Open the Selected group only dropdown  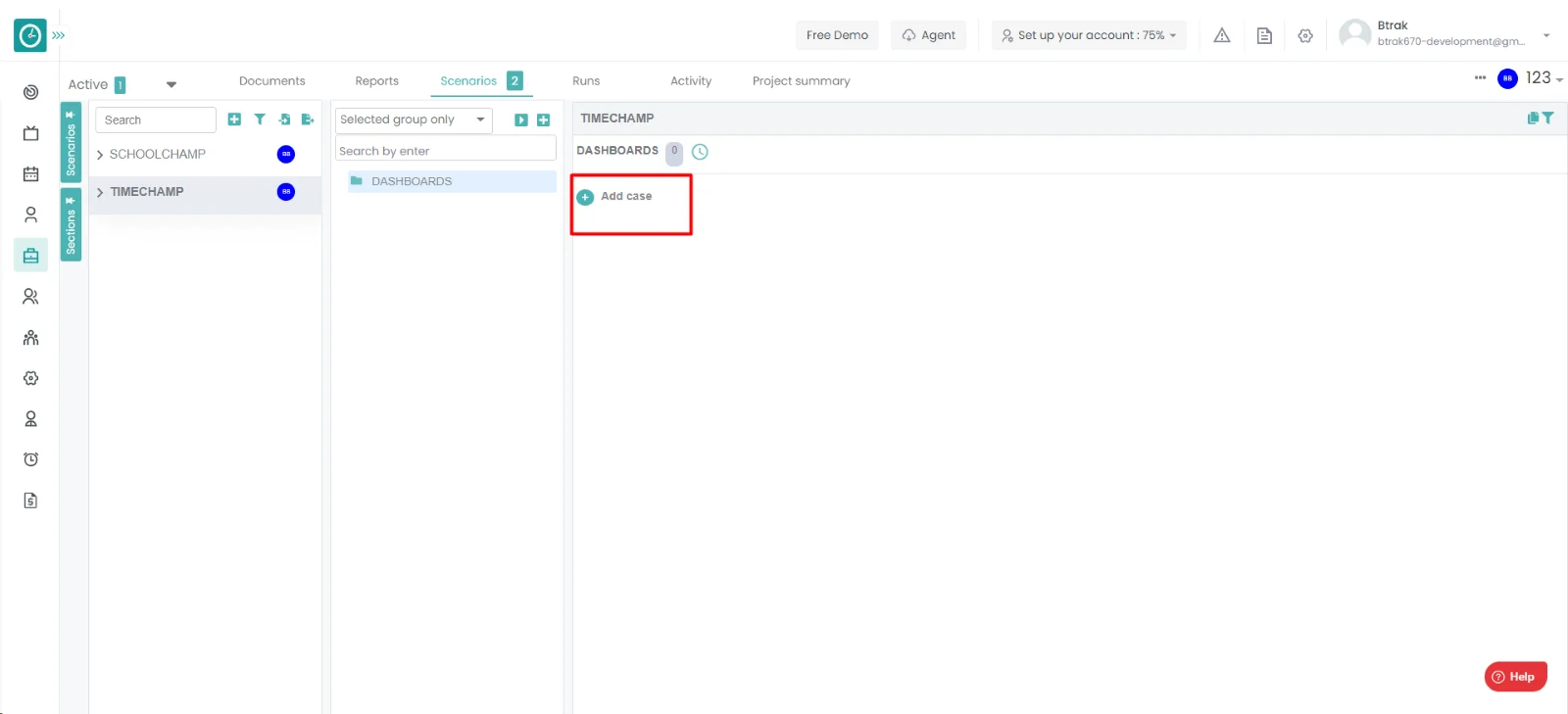tap(413, 119)
